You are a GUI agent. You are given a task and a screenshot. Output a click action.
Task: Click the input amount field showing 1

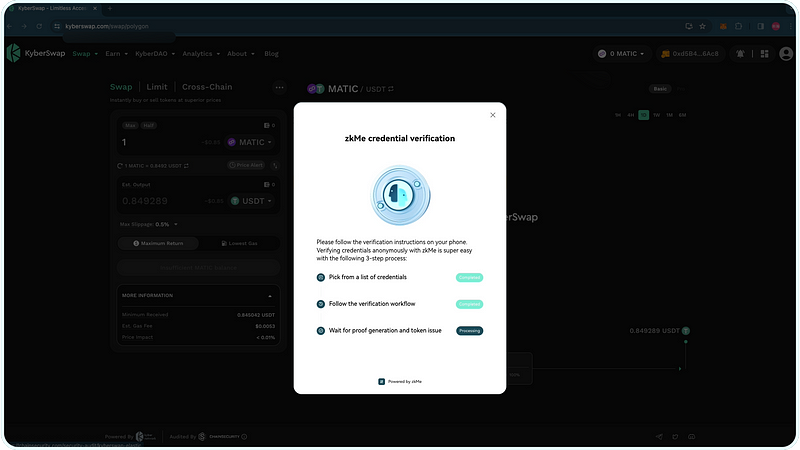point(158,142)
